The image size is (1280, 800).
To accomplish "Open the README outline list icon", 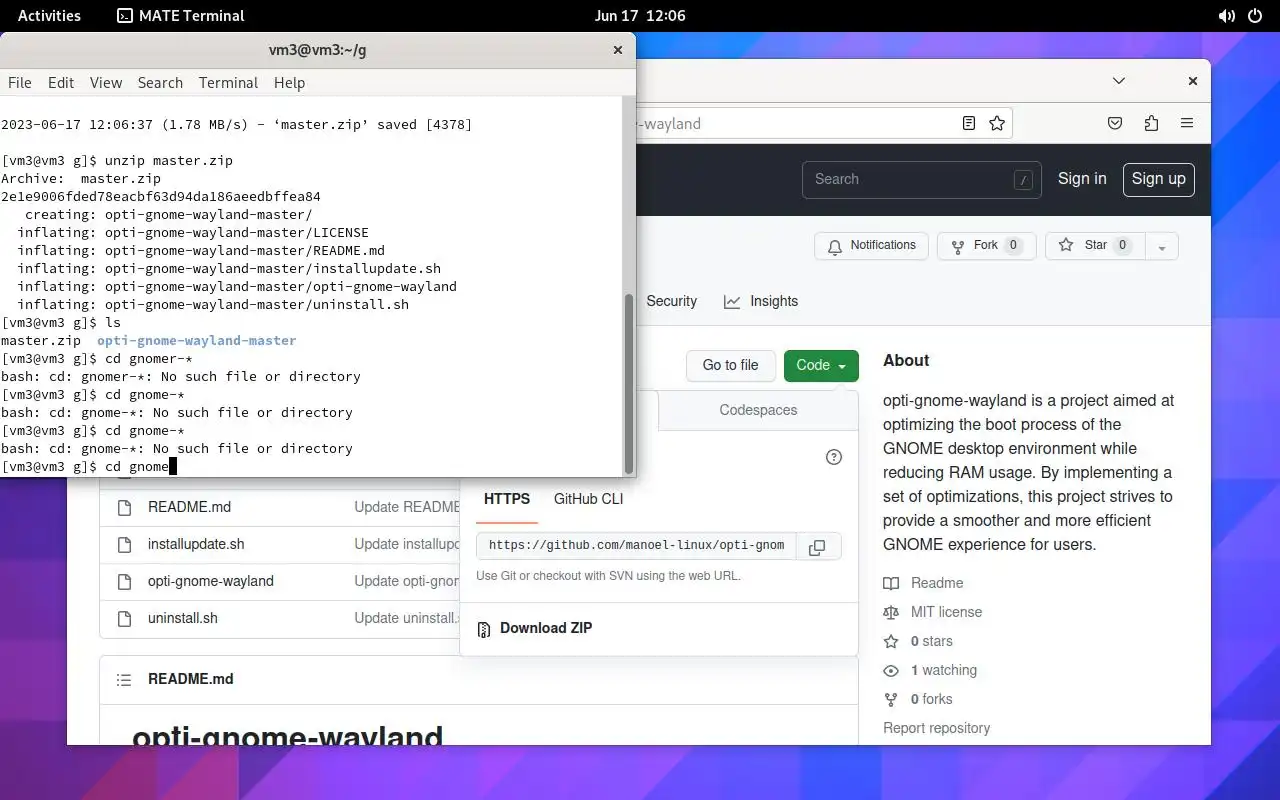I will point(124,679).
